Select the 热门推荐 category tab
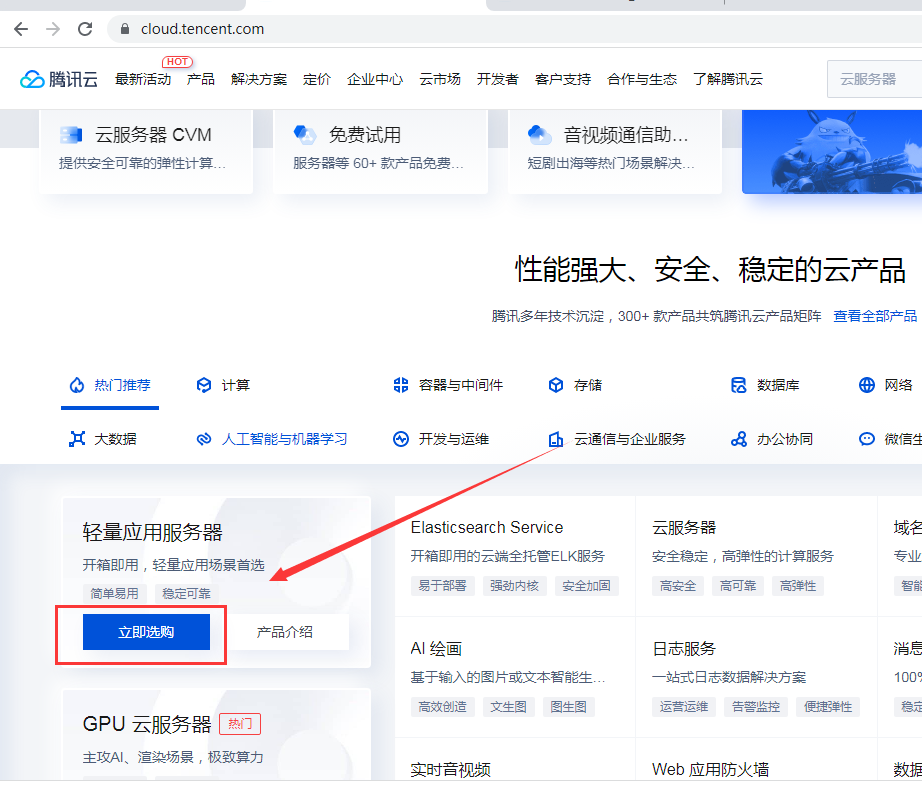922x786 pixels. click(110, 385)
